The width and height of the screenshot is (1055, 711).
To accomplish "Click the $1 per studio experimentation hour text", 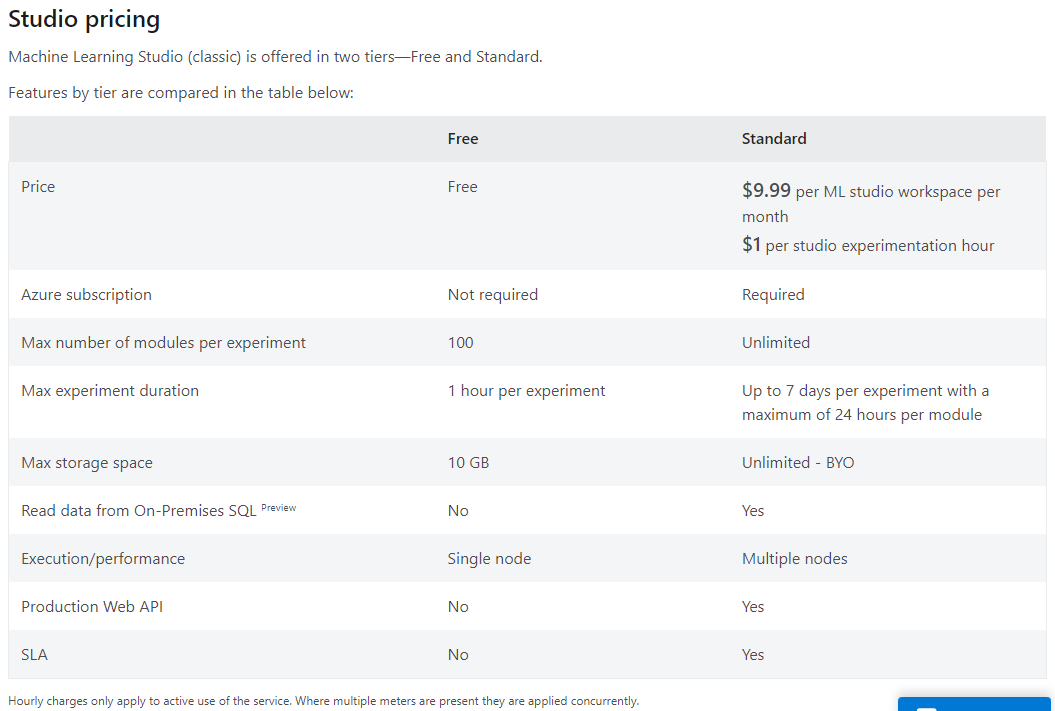I will pyautogui.click(x=867, y=245).
